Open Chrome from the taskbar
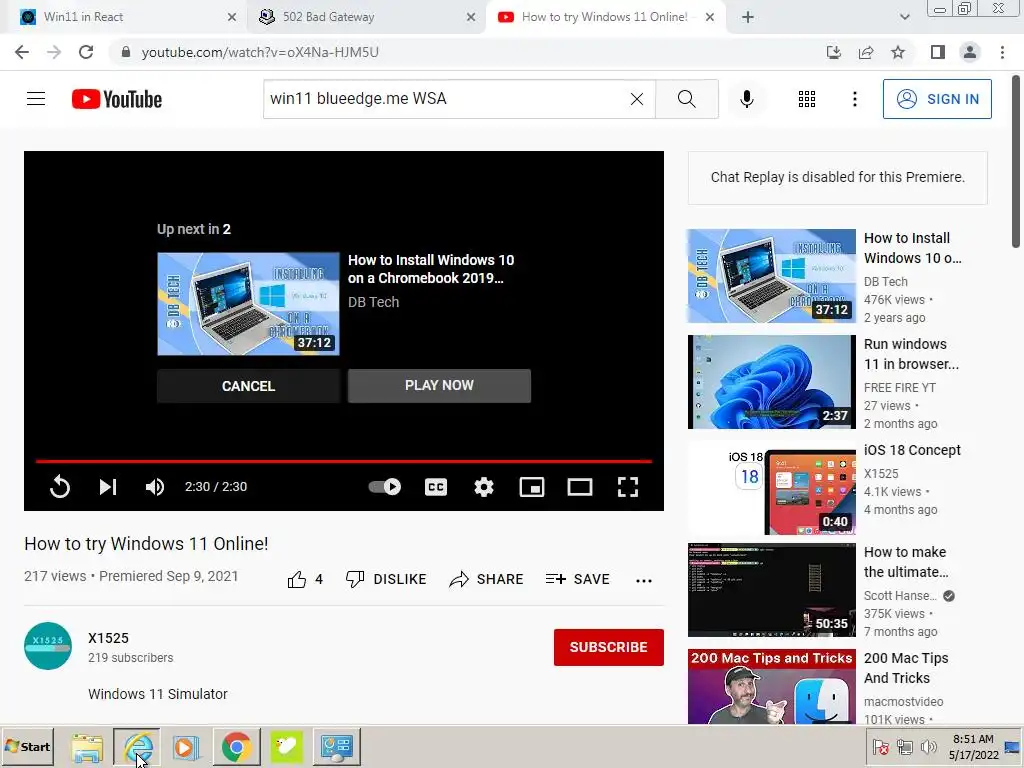 pos(236,747)
